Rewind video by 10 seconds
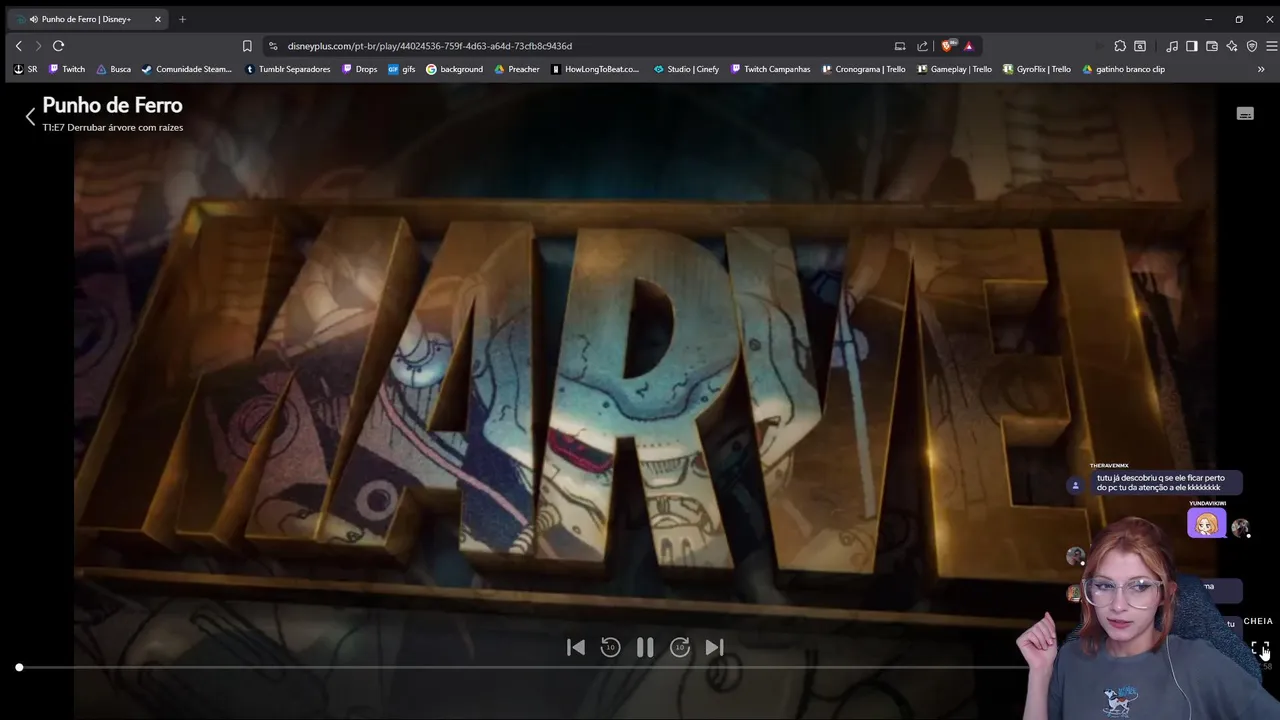This screenshot has width=1280, height=720. (x=610, y=648)
